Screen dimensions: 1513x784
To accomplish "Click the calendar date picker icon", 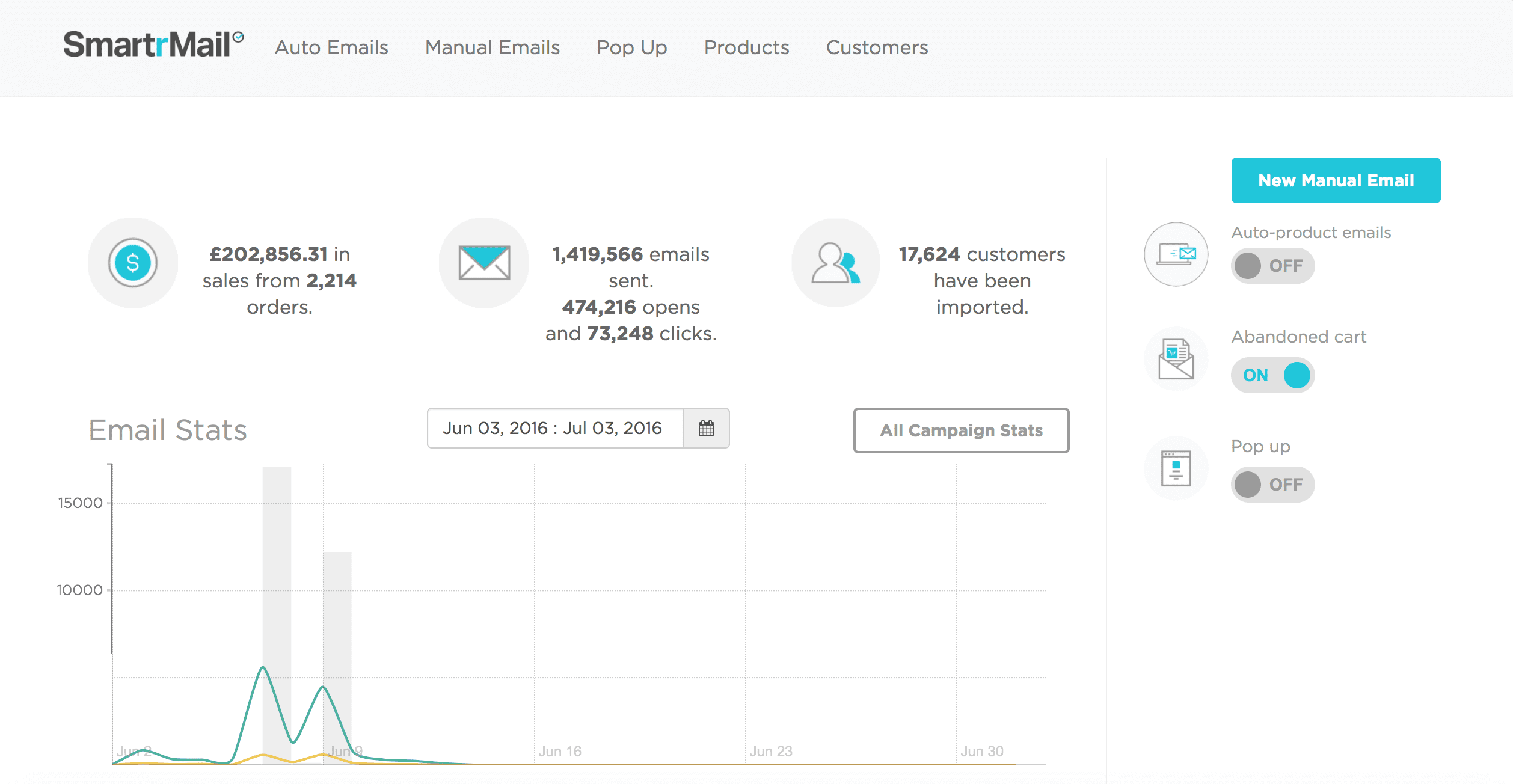I will pos(707,429).
